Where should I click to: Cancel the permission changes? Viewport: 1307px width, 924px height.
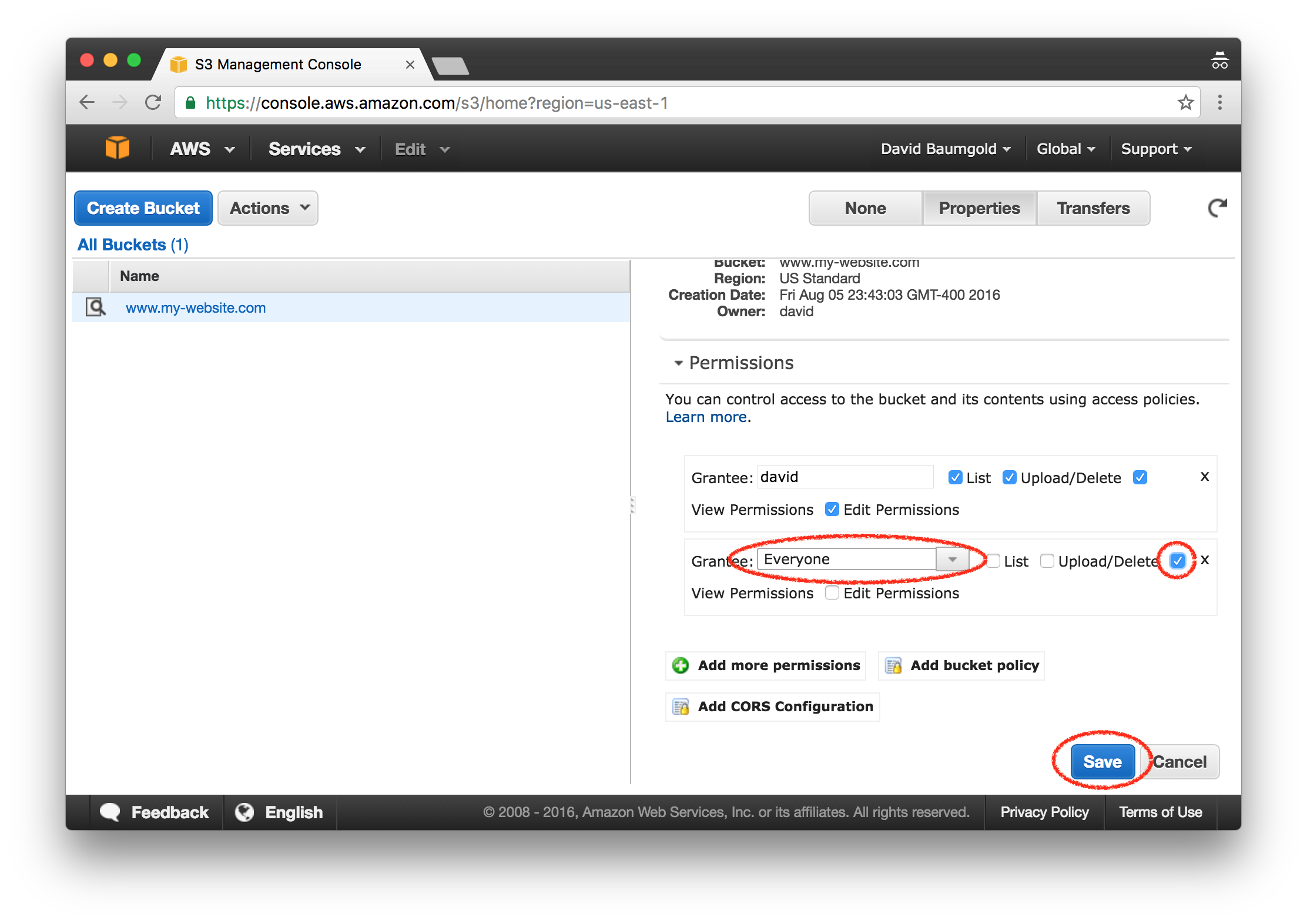1179,762
